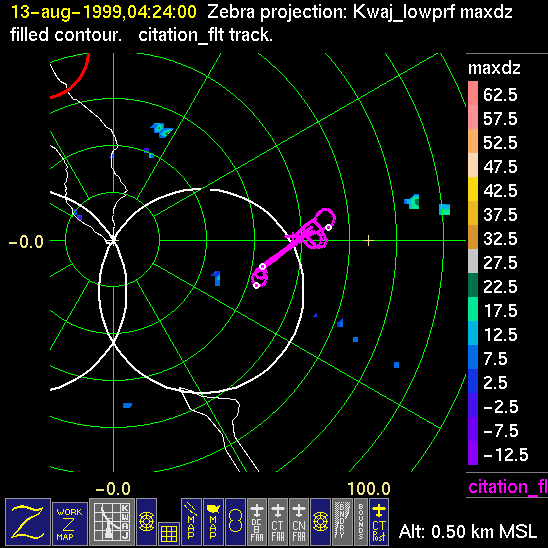Image resolution: width=548 pixels, height=548 pixels.
Task: Click the large Zebra Z logo icon
Action: pyautogui.click(x=28, y=522)
